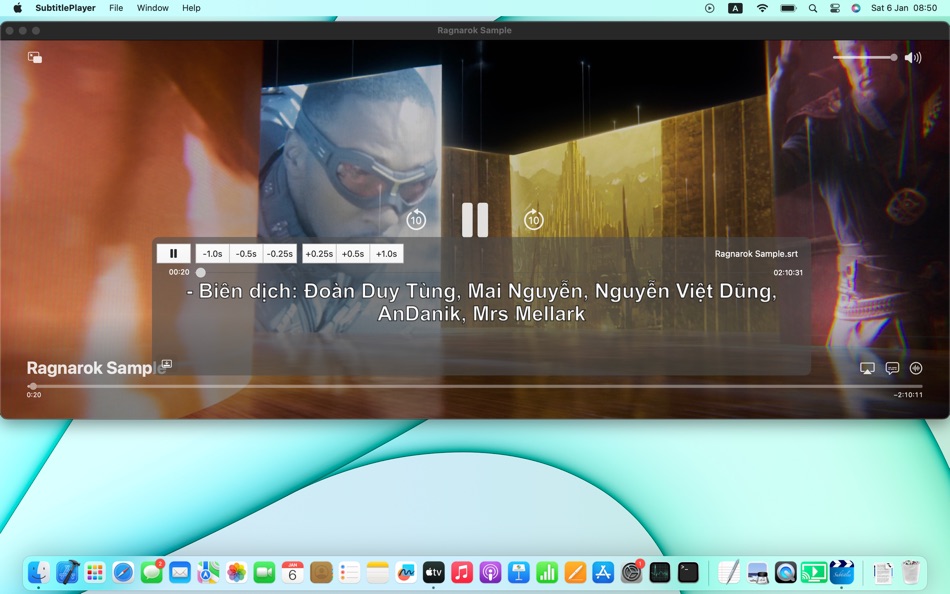Shift subtitles back by 1 second
This screenshot has width=950, height=594.
[x=213, y=253]
